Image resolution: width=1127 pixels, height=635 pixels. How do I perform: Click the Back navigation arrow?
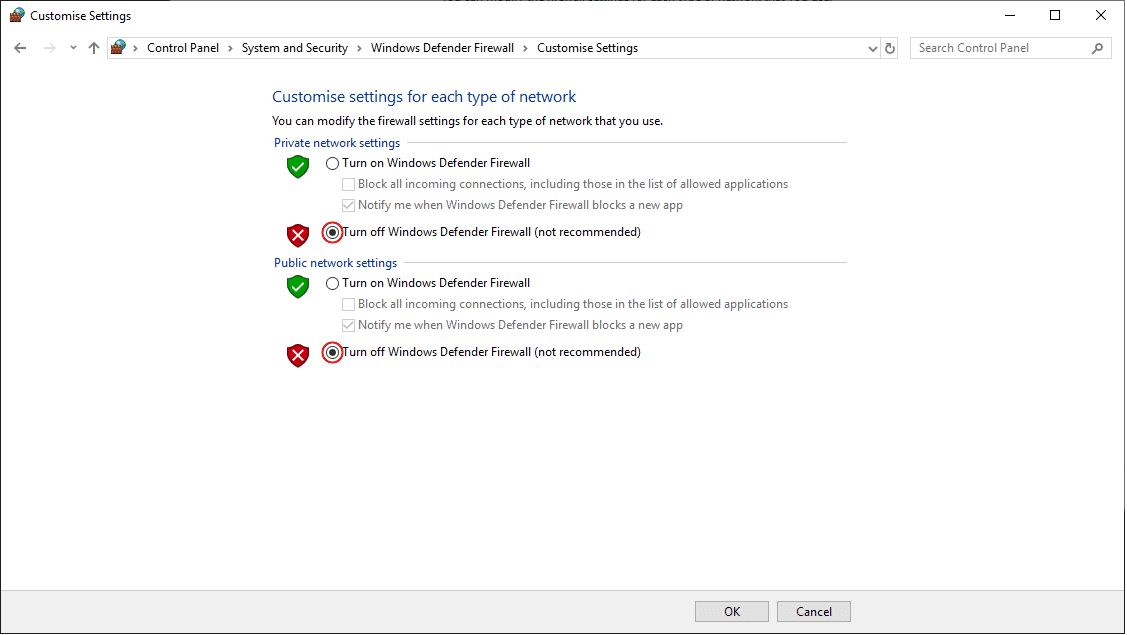(x=20, y=48)
